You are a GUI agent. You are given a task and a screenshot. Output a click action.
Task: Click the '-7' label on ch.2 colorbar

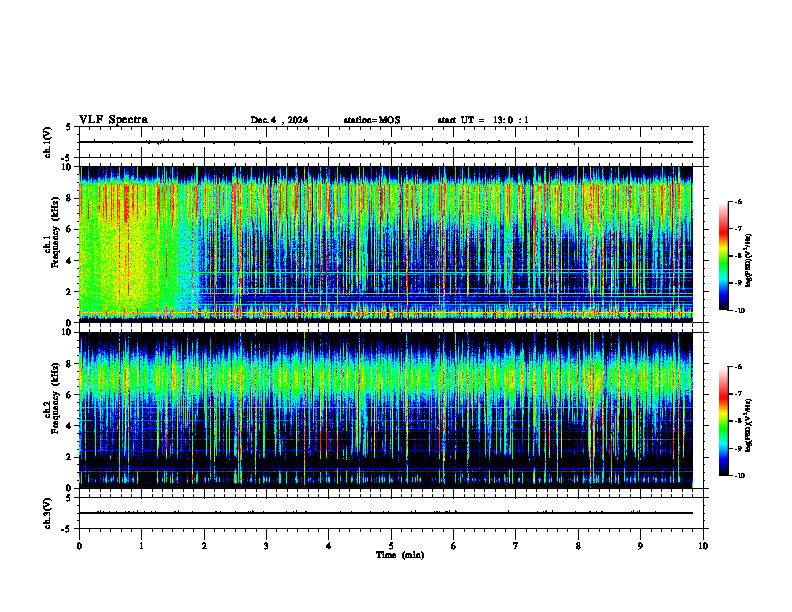point(738,394)
